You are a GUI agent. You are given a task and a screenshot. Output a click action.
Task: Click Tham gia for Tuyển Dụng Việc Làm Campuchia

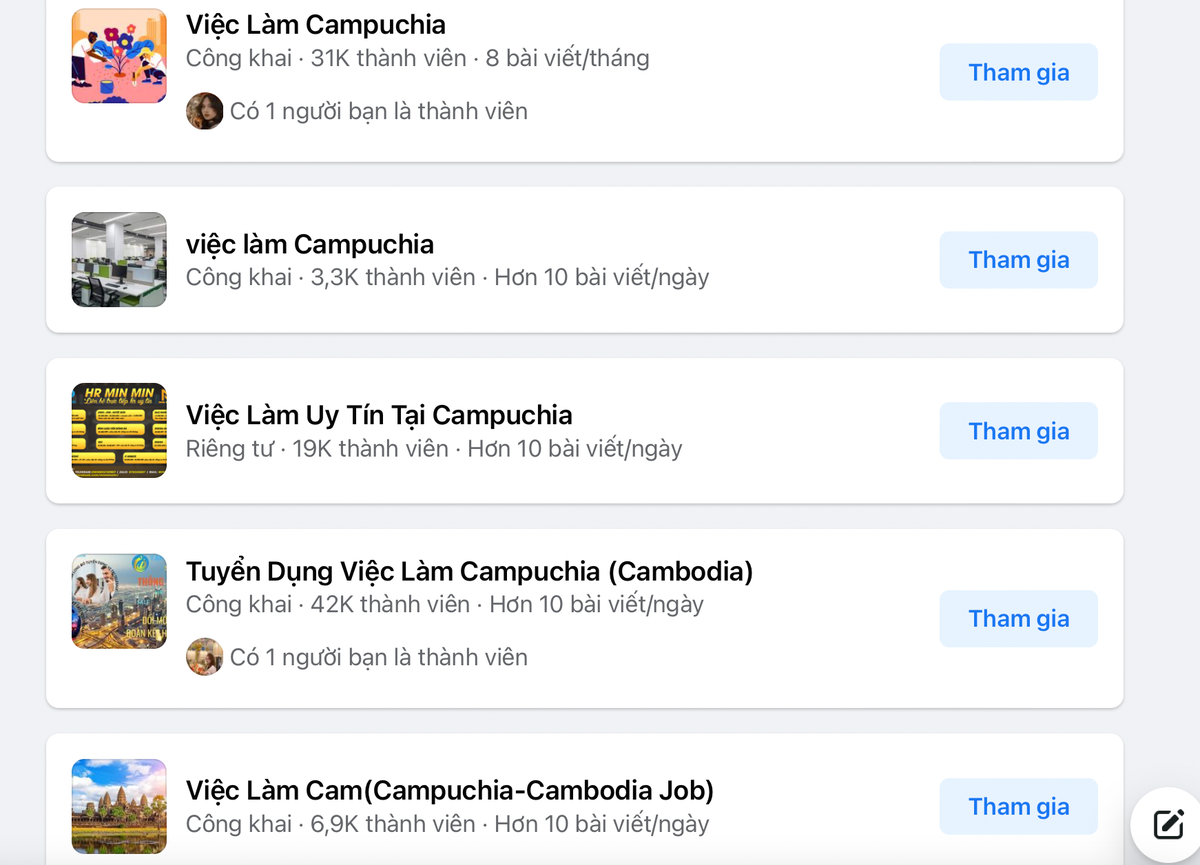click(1018, 619)
